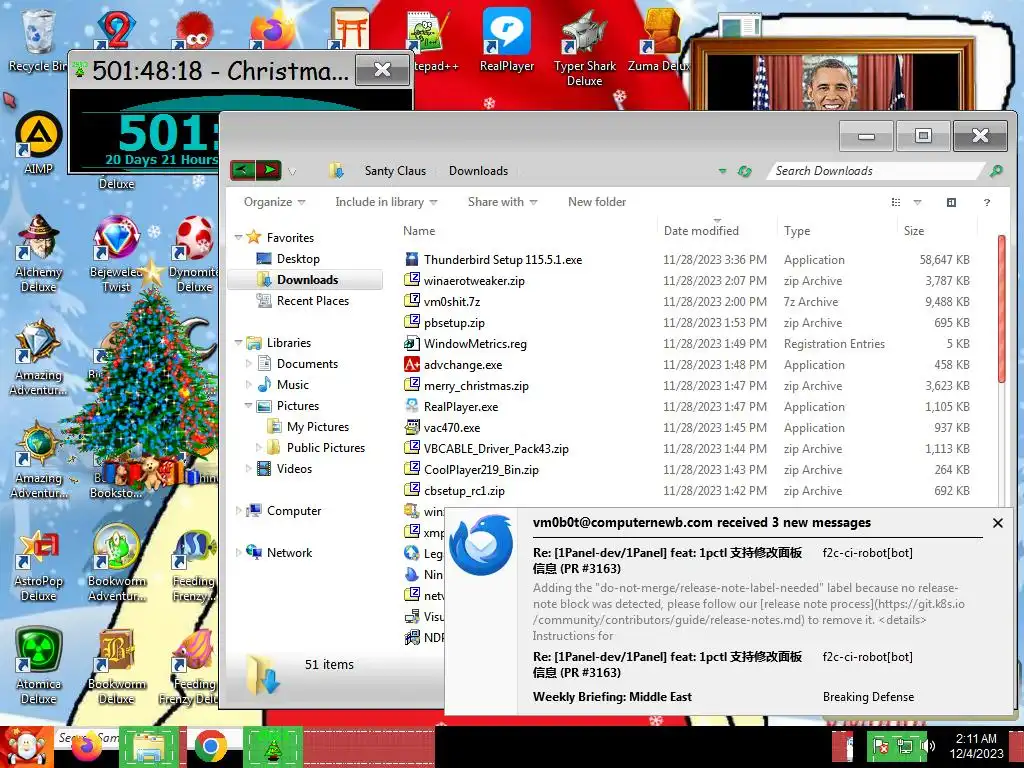
Task: Open the Recycle Bin desktop icon
Action: click(37, 39)
